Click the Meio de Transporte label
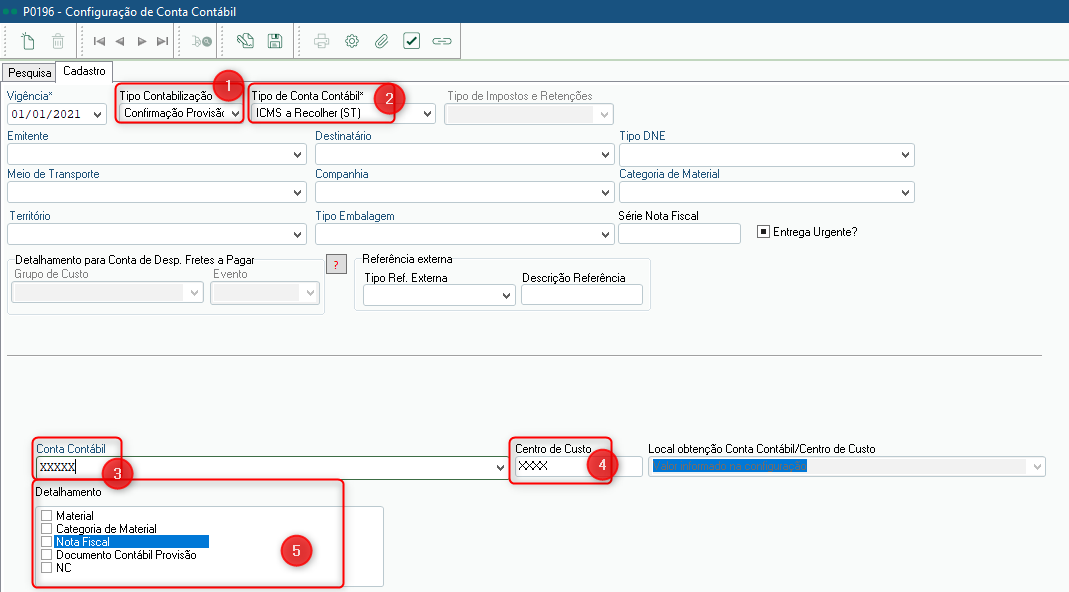Viewport: 1069px width, 592px height. coord(53,174)
